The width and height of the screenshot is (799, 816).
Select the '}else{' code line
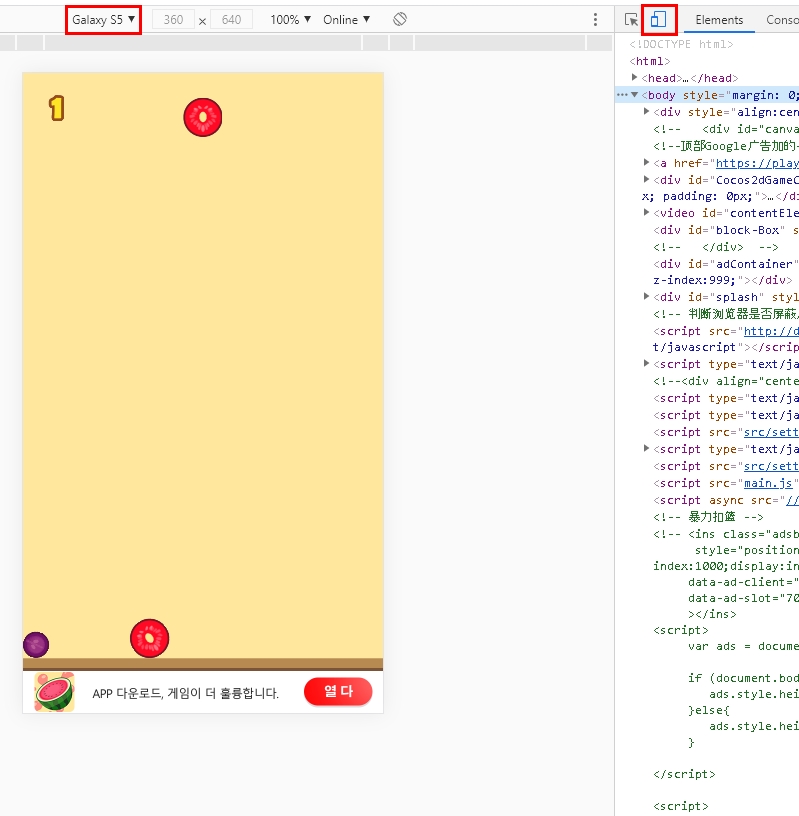coord(707,710)
